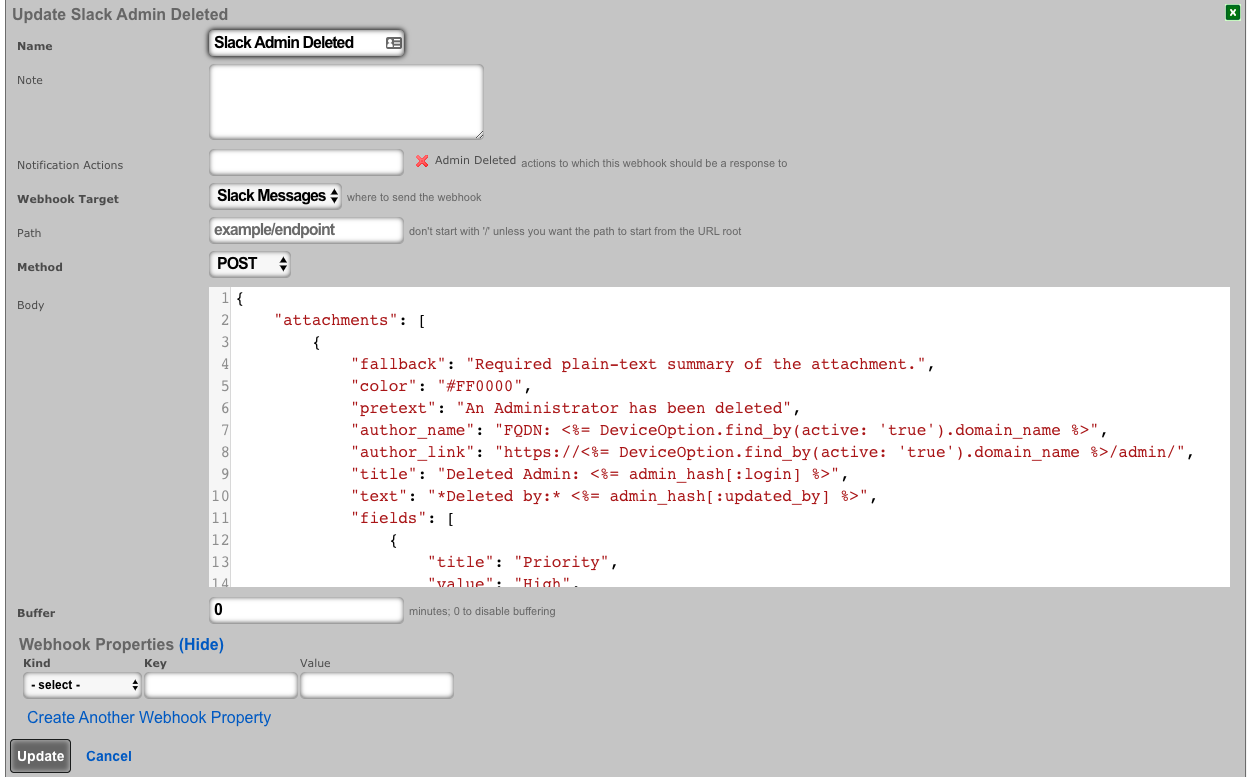The image size is (1251, 777).
Task: Click the Path field example/endpoint
Action: pos(306,230)
